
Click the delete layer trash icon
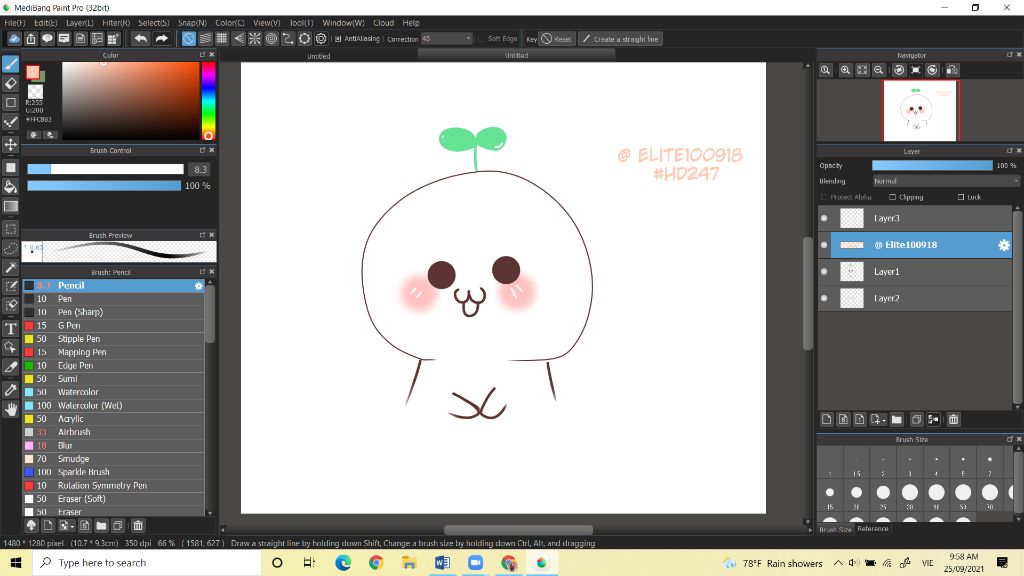953,419
